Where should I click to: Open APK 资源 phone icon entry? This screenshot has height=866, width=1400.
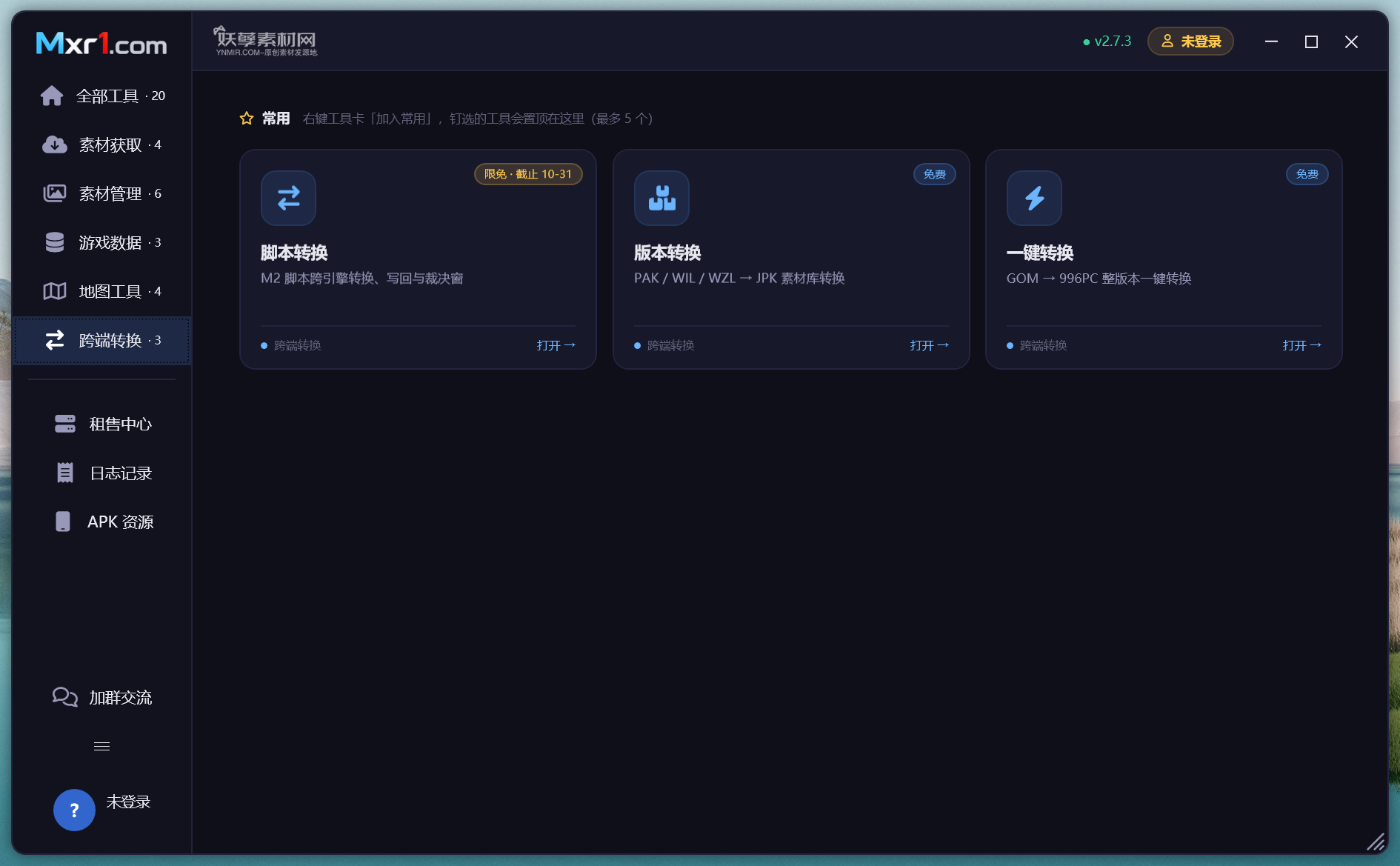point(63,522)
